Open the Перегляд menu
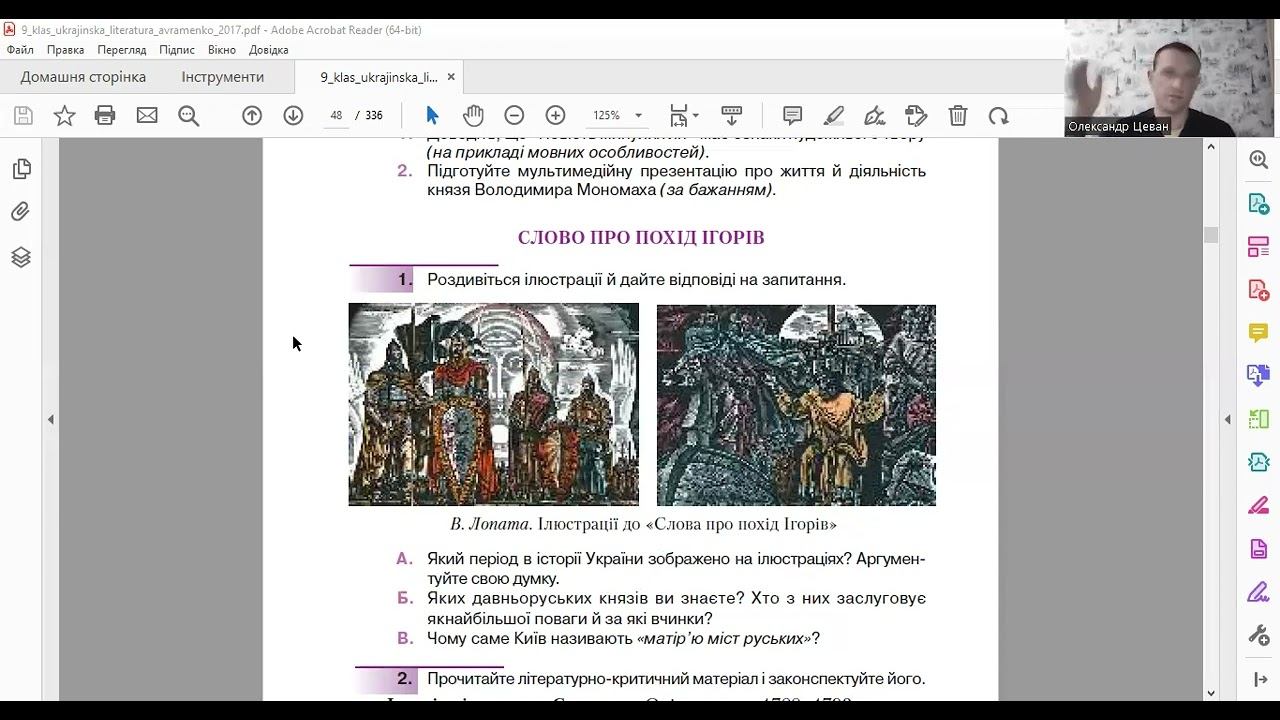 click(122, 50)
